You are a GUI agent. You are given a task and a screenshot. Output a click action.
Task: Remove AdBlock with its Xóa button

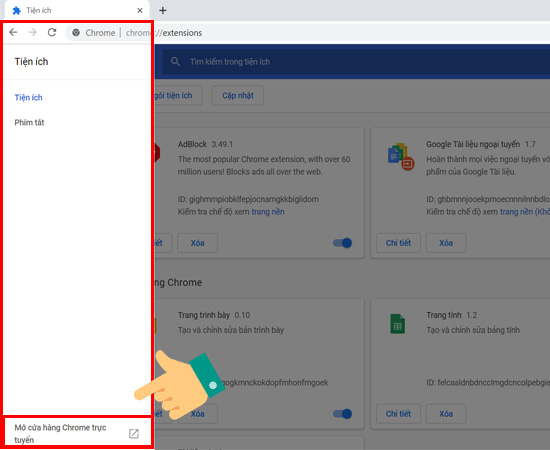pos(197,243)
